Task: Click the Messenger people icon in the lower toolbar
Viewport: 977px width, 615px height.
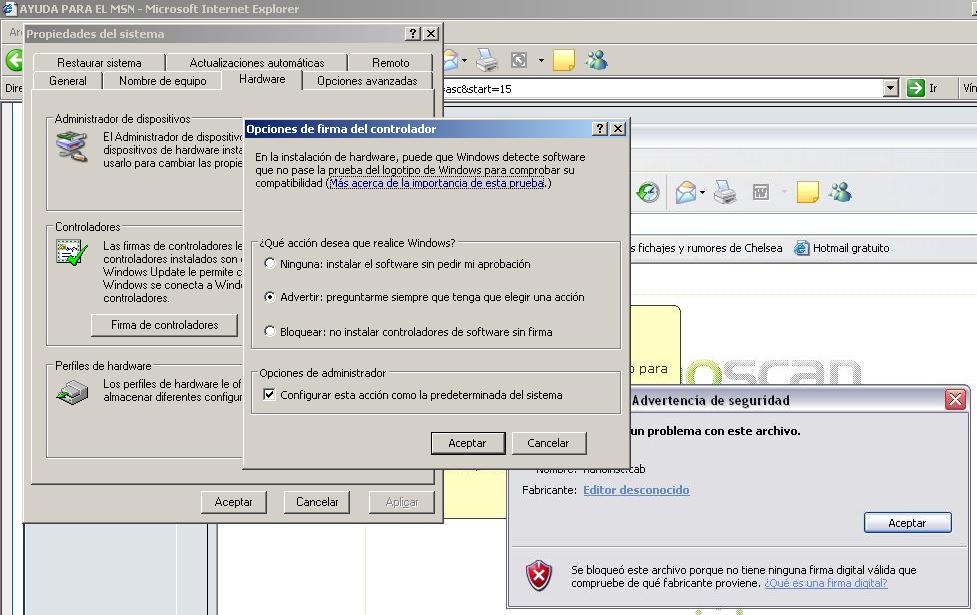Action: (x=840, y=192)
